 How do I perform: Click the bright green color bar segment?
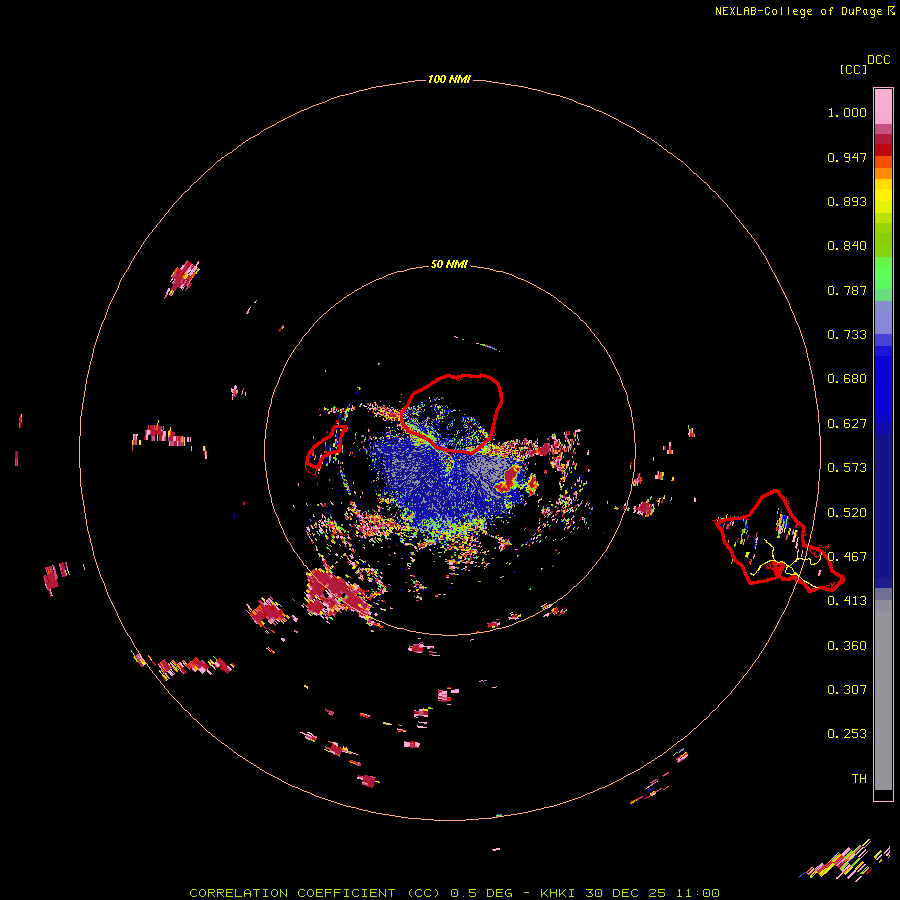pos(883,273)
